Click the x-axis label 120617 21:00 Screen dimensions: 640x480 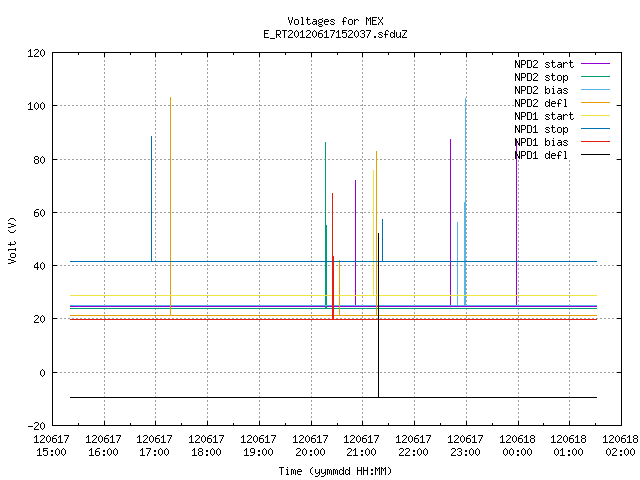(x=361, y=446)
